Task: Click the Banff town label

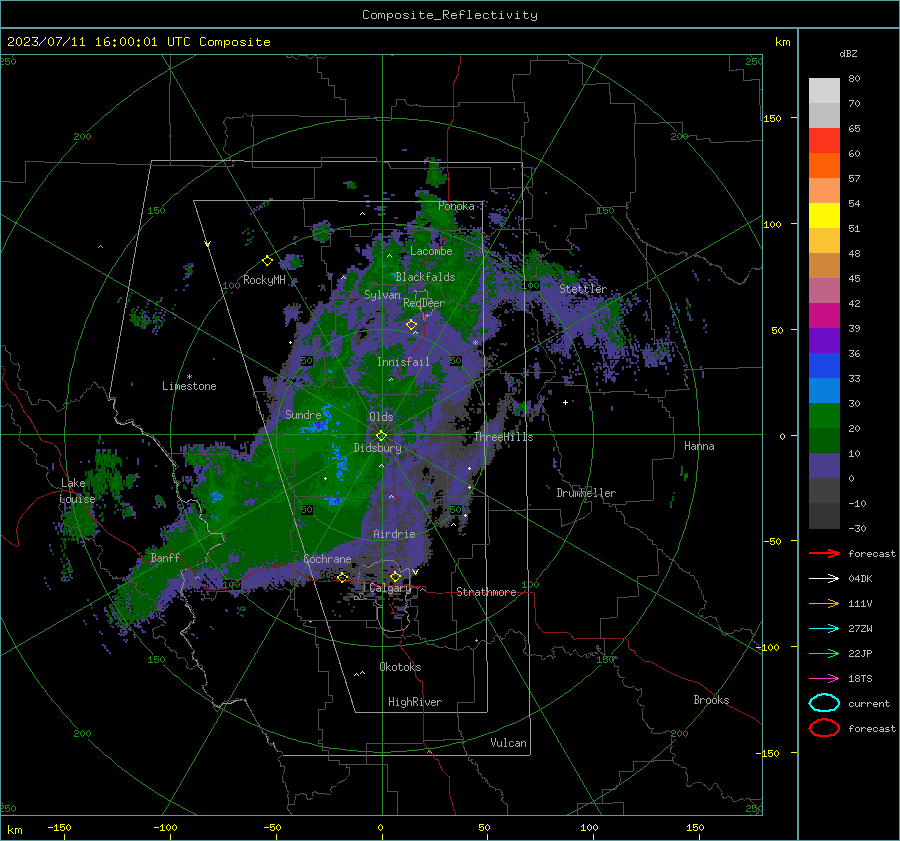Action: (165, 557)
